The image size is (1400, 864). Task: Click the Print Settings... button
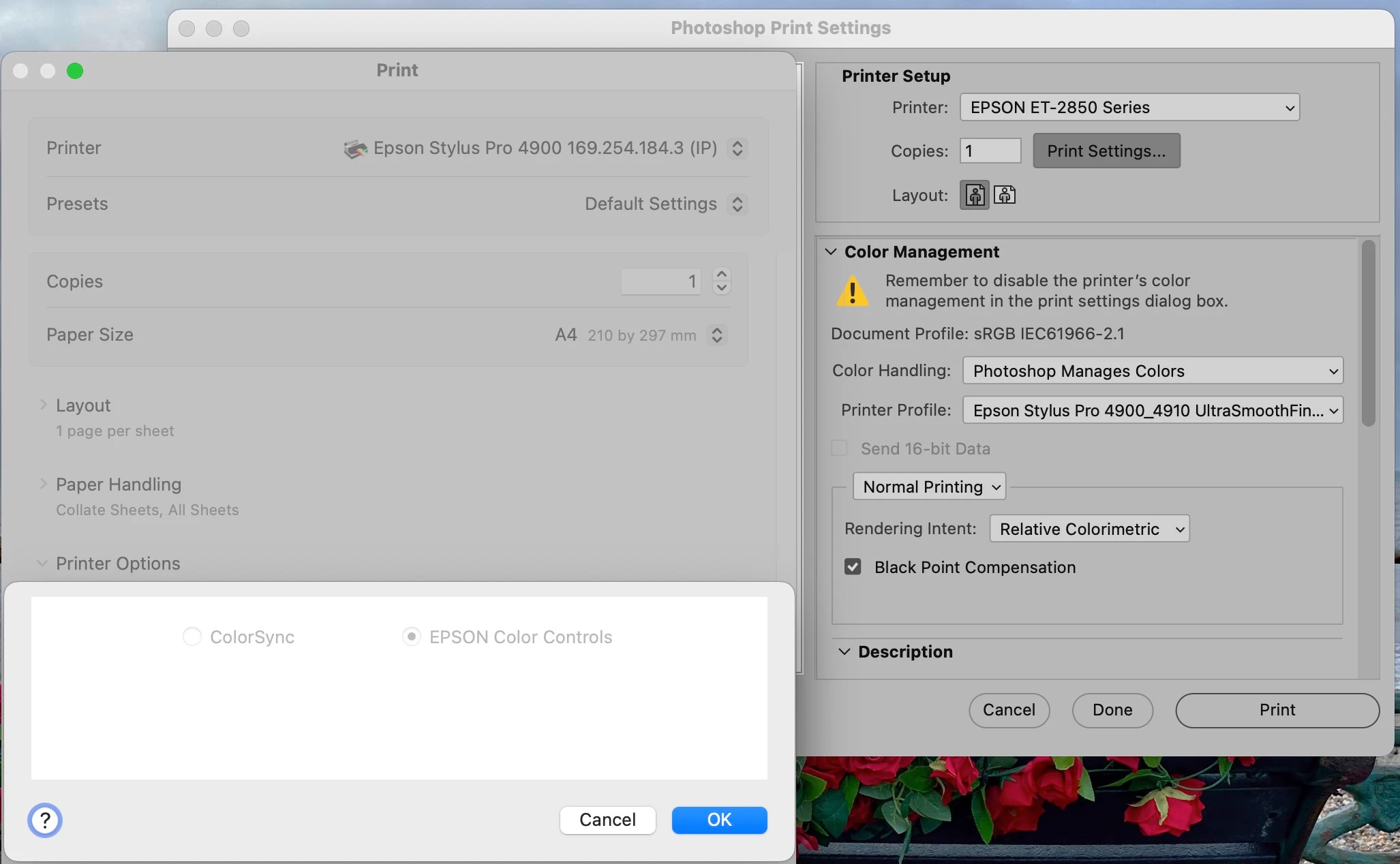point(1106,151)
